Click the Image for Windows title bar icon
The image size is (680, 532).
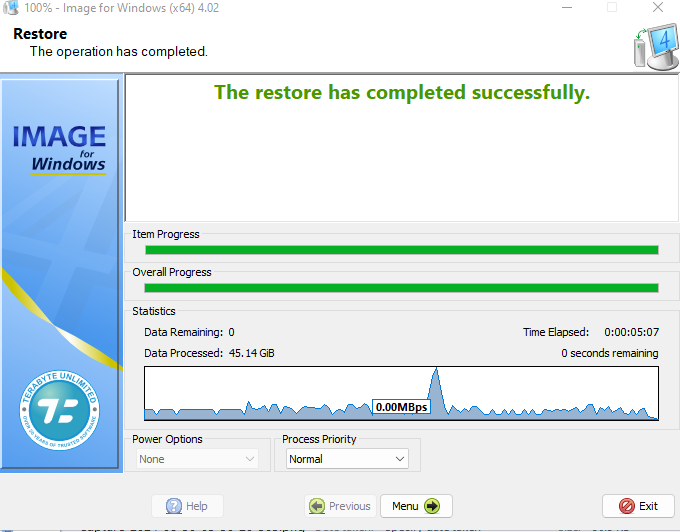point(11,7)
